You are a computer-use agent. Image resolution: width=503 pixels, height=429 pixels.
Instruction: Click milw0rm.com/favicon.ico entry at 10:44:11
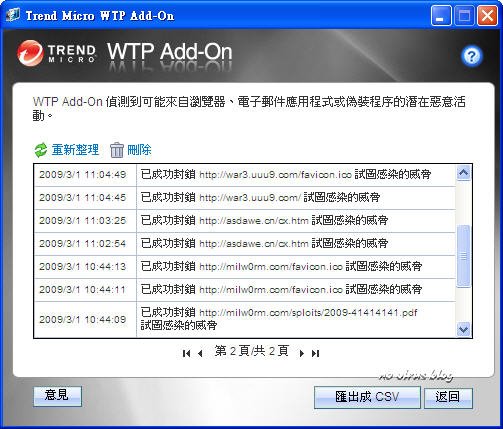tap(282, 289)
